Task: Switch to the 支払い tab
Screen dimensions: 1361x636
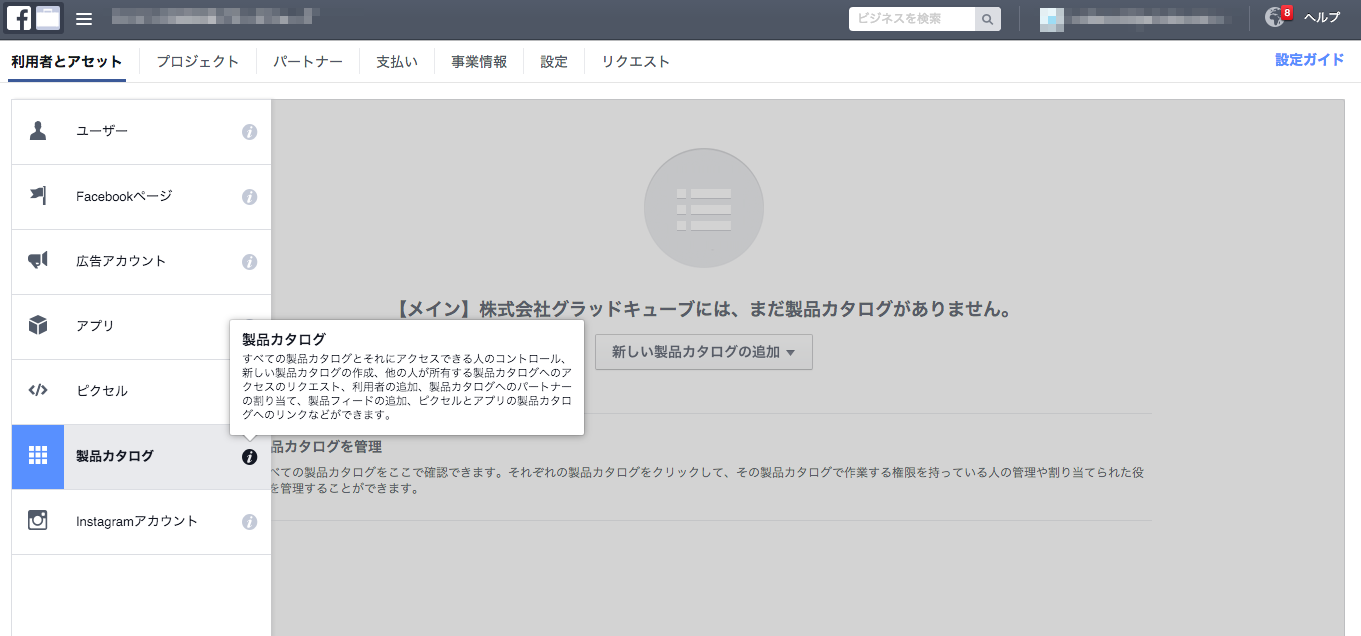Action: coord(397,61)
